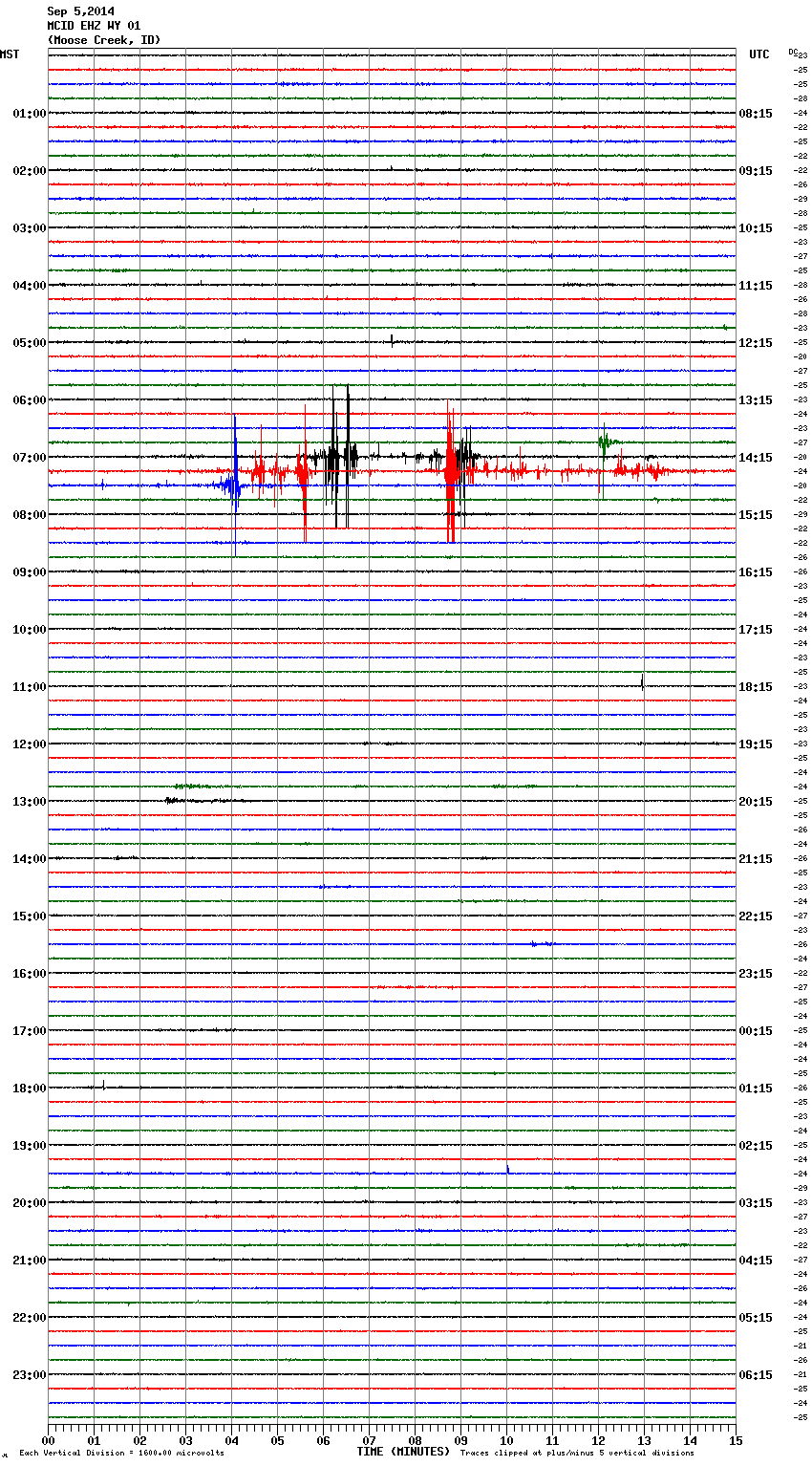Click the MST hour label '12:00'
812x1466 pixels.
(x=29, y=744)
